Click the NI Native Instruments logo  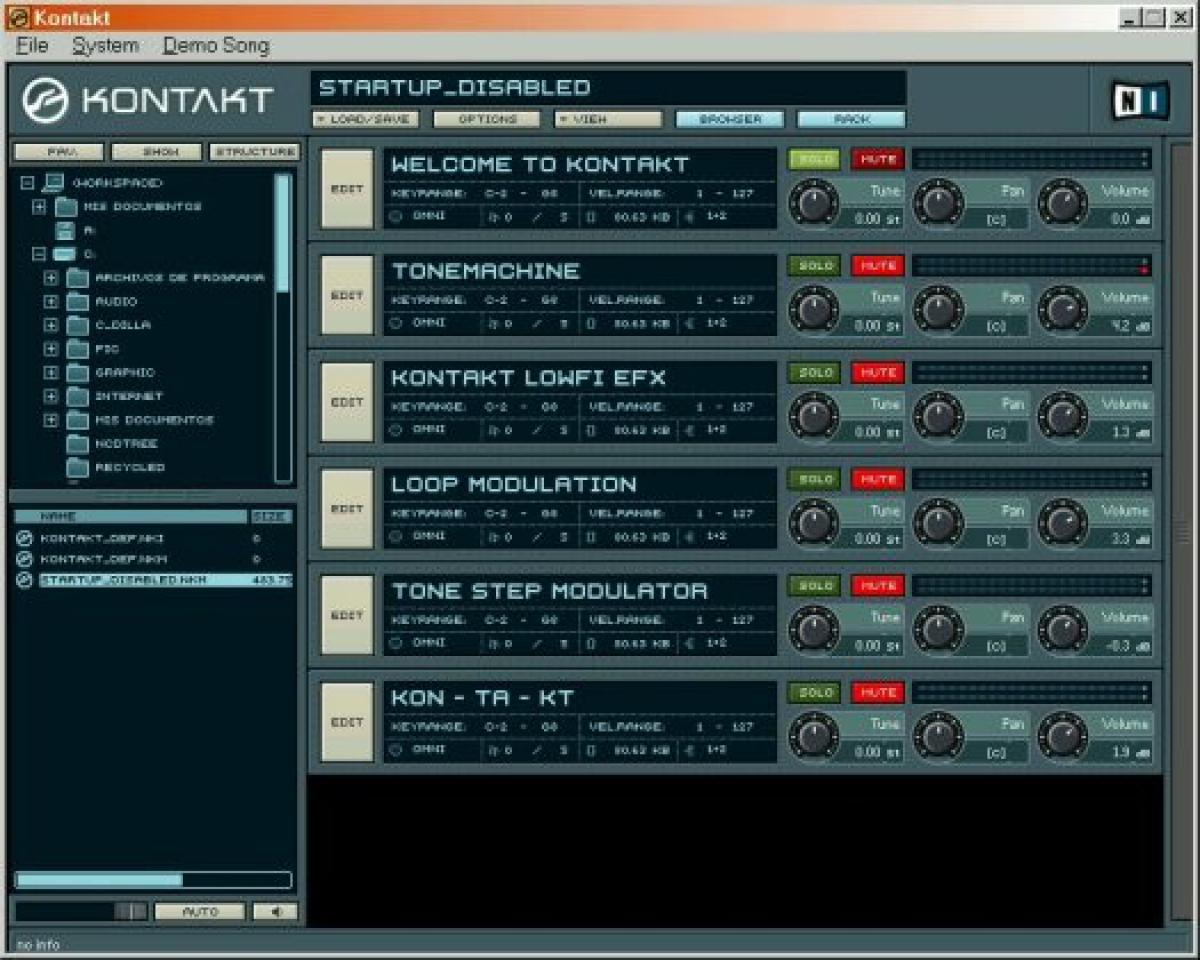(1140, 100)
